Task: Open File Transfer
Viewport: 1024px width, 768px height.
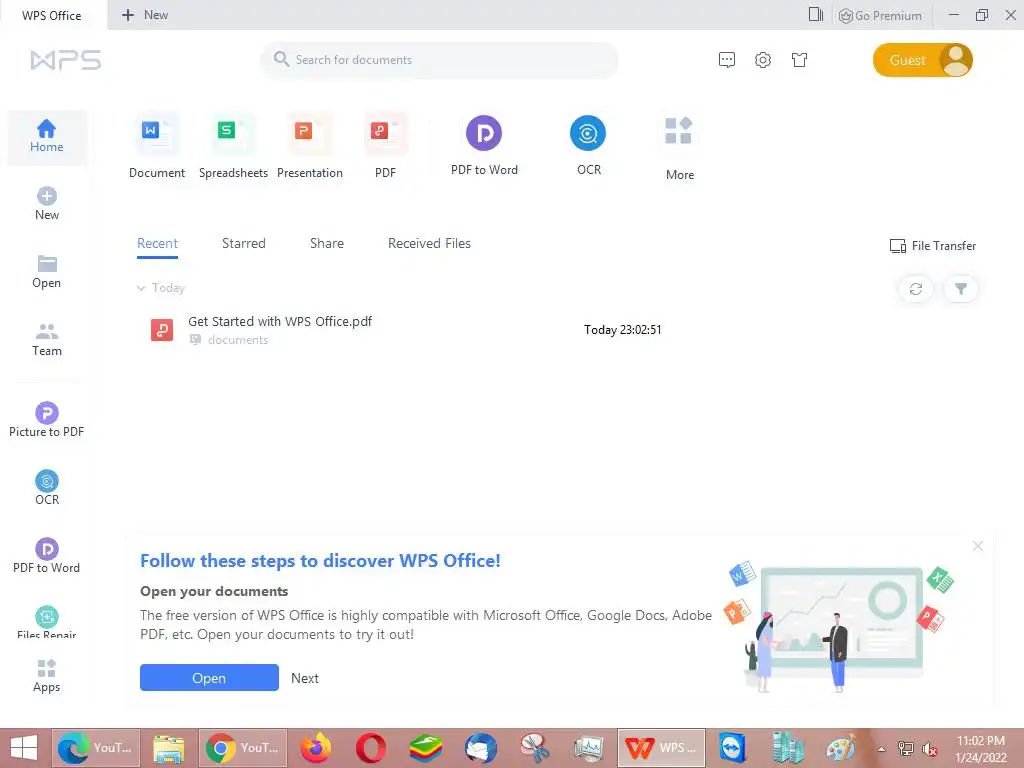Action: tap(933, 246)
